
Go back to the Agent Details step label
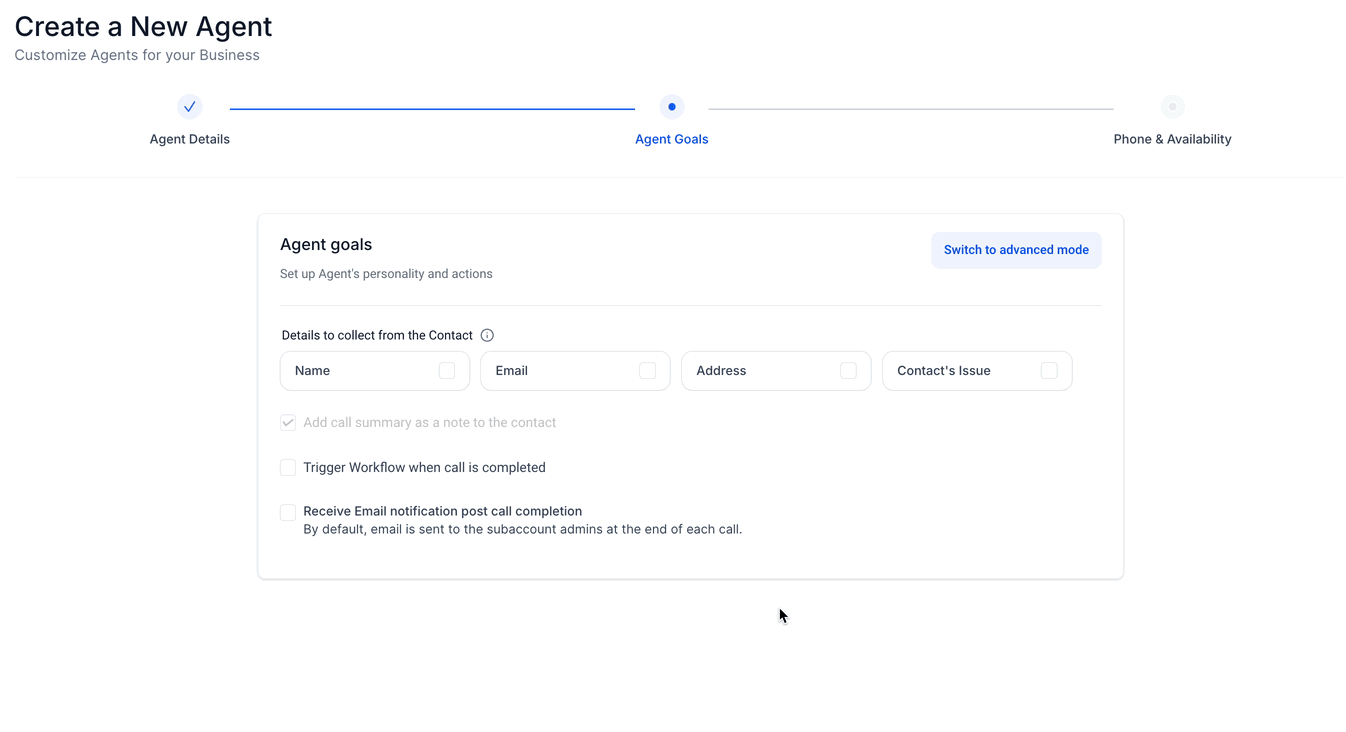(190, 139)
